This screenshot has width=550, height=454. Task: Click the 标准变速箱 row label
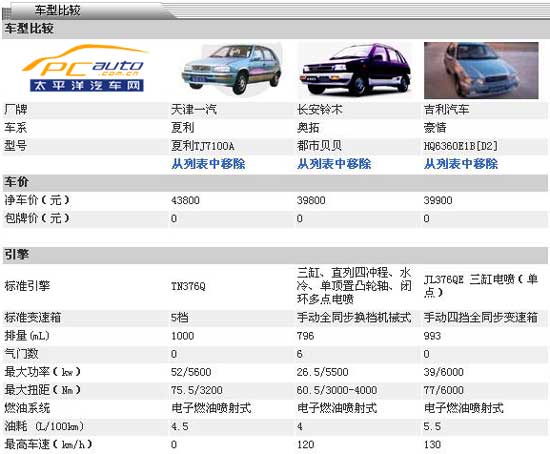pyautogui.click(x=33, y=318)
